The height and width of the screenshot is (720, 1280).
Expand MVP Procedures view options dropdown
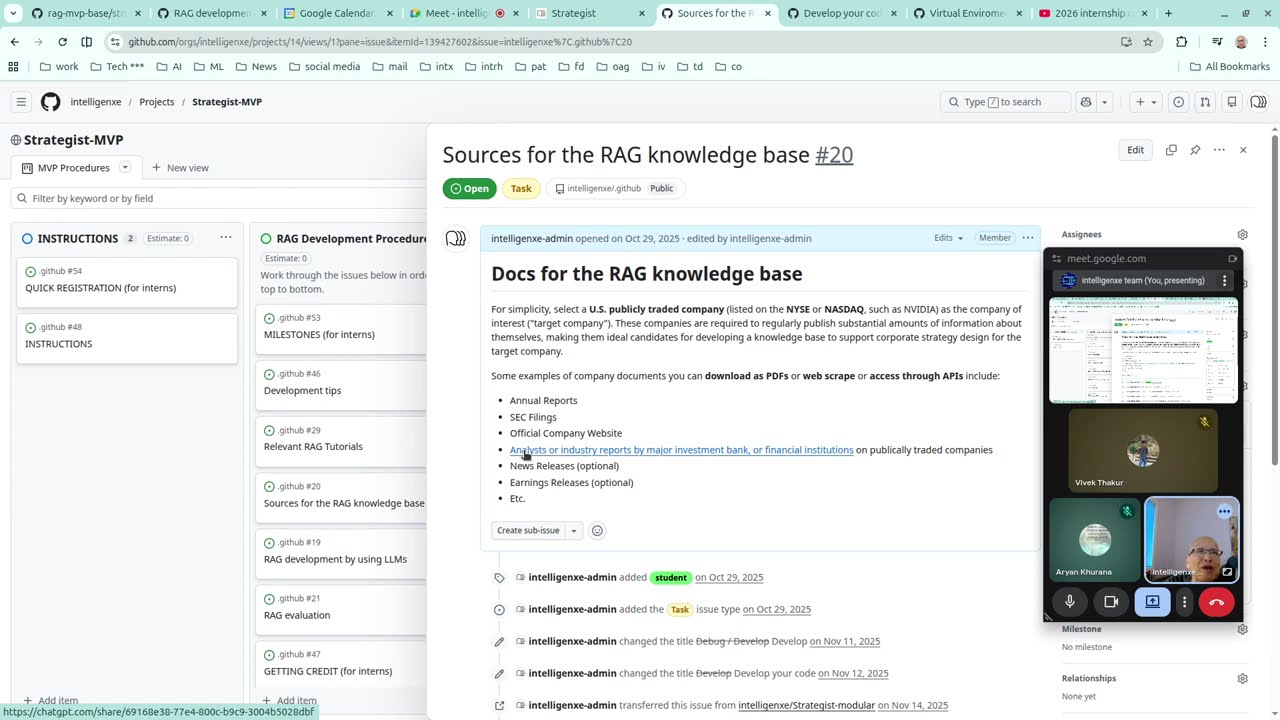coord(125,167)
